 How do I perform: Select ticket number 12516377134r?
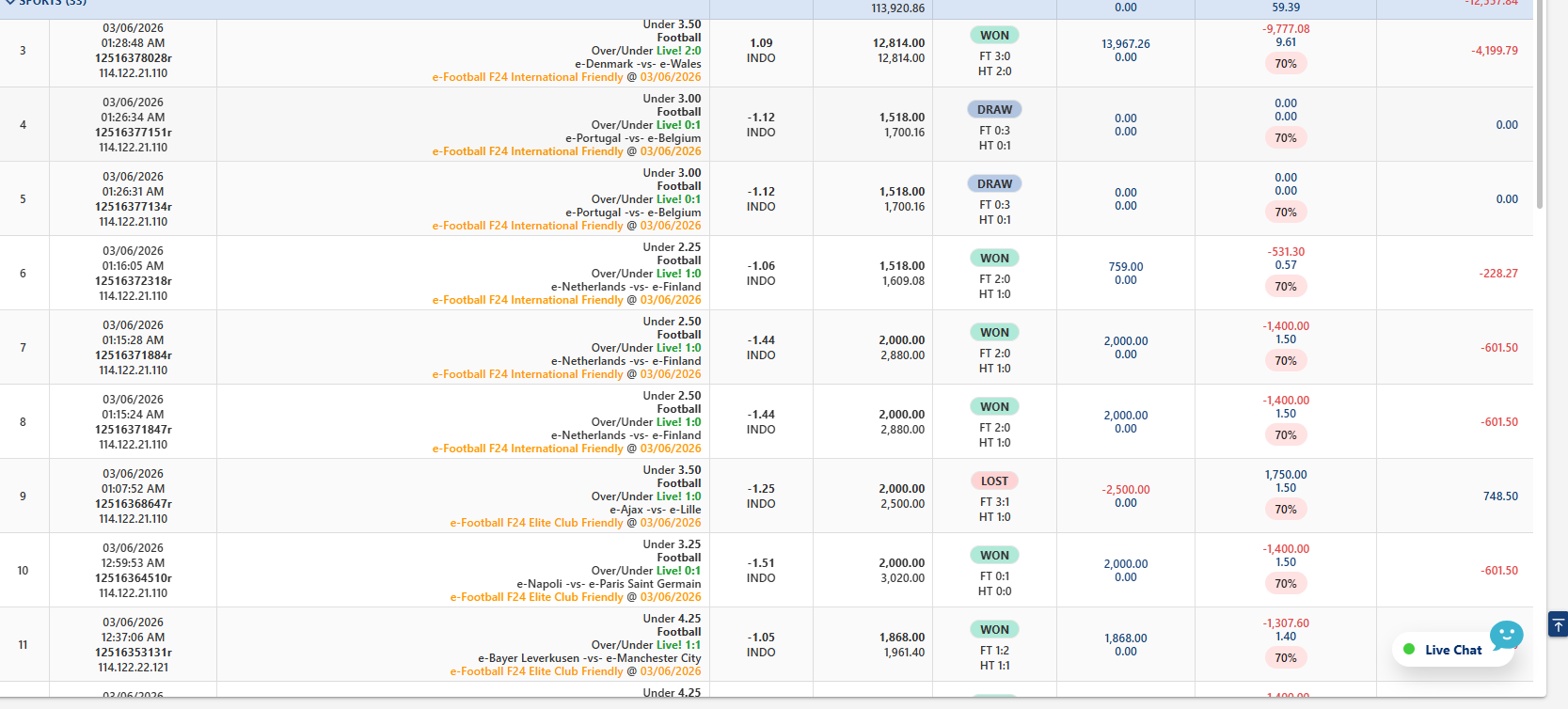click(134, 207)
